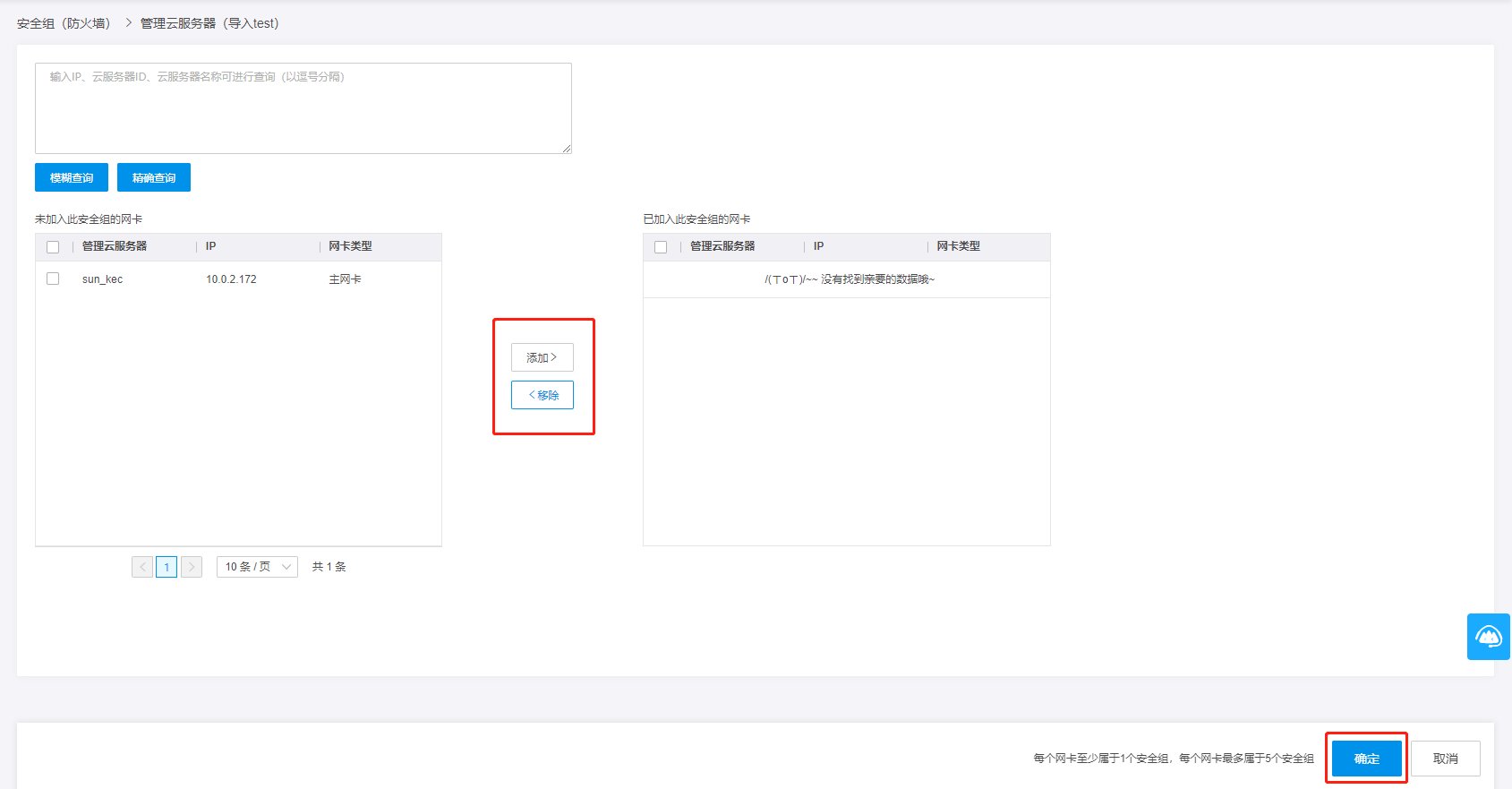This screenshot has height=789, width=1512.
Task: Click the 添加 > button
Action: [542, 357]
